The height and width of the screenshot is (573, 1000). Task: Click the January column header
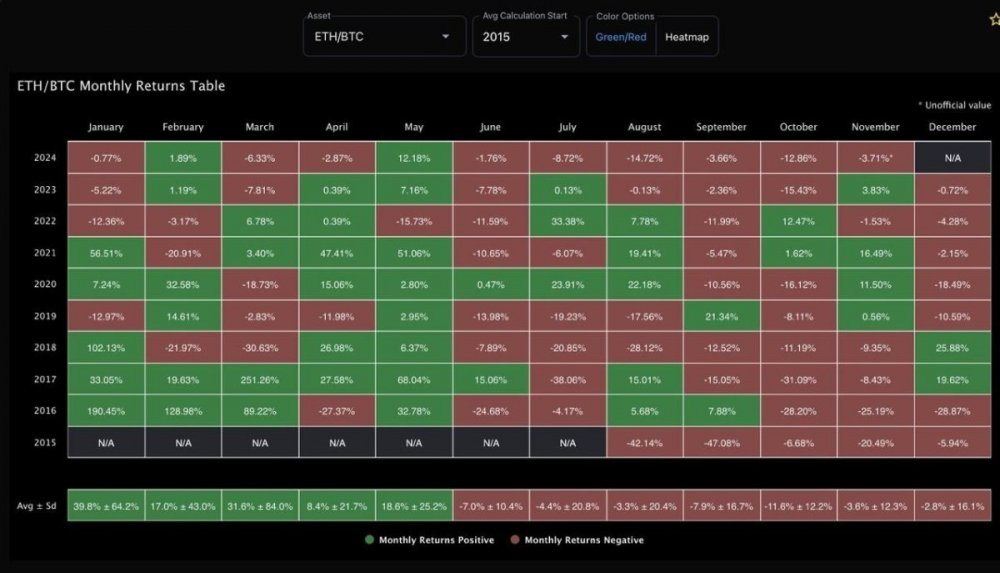pyautogui.click(x=106, y=127)
